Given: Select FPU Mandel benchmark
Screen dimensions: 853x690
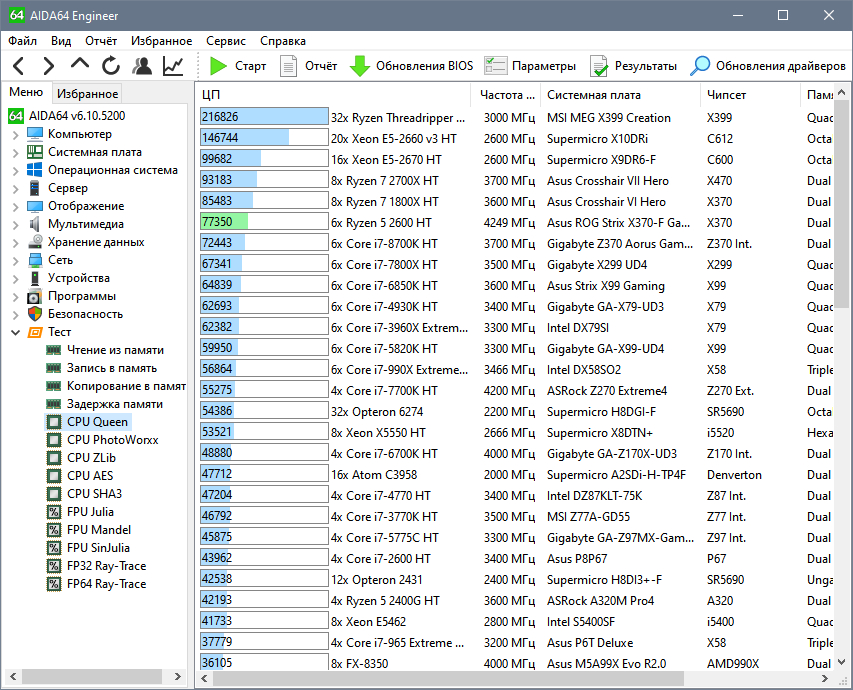Looking at the screenshot, I should (x=98, y=529).
